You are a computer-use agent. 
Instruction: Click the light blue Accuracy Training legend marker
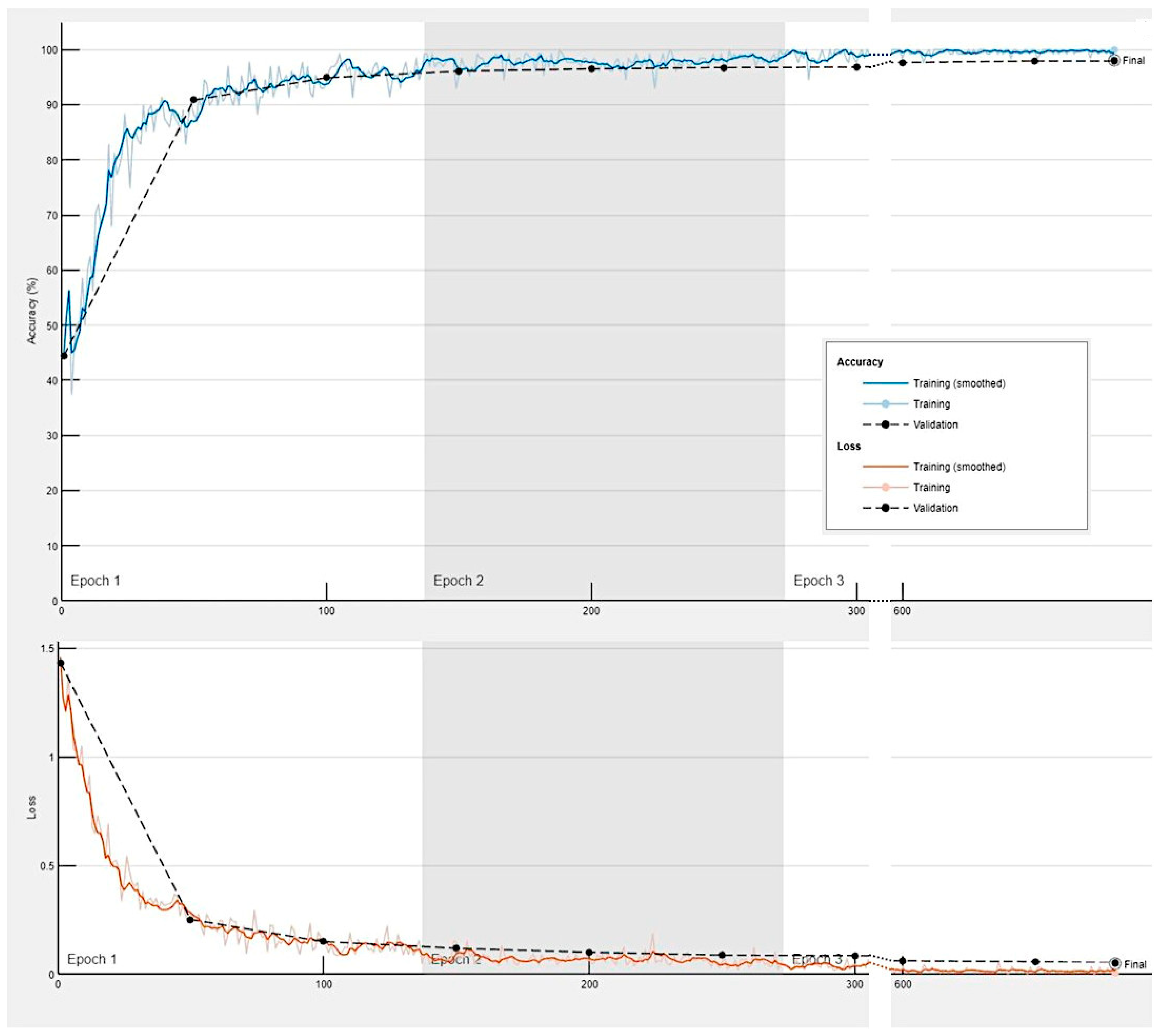[x=885, y=404]
